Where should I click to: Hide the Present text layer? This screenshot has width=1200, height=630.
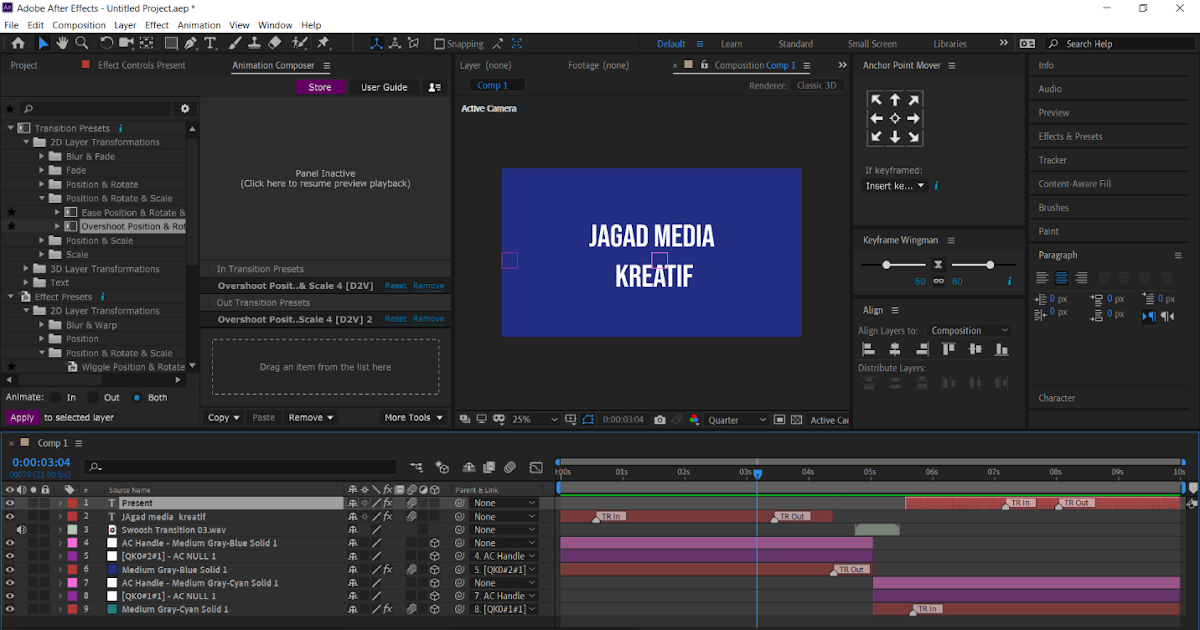(x=10, y=502)
